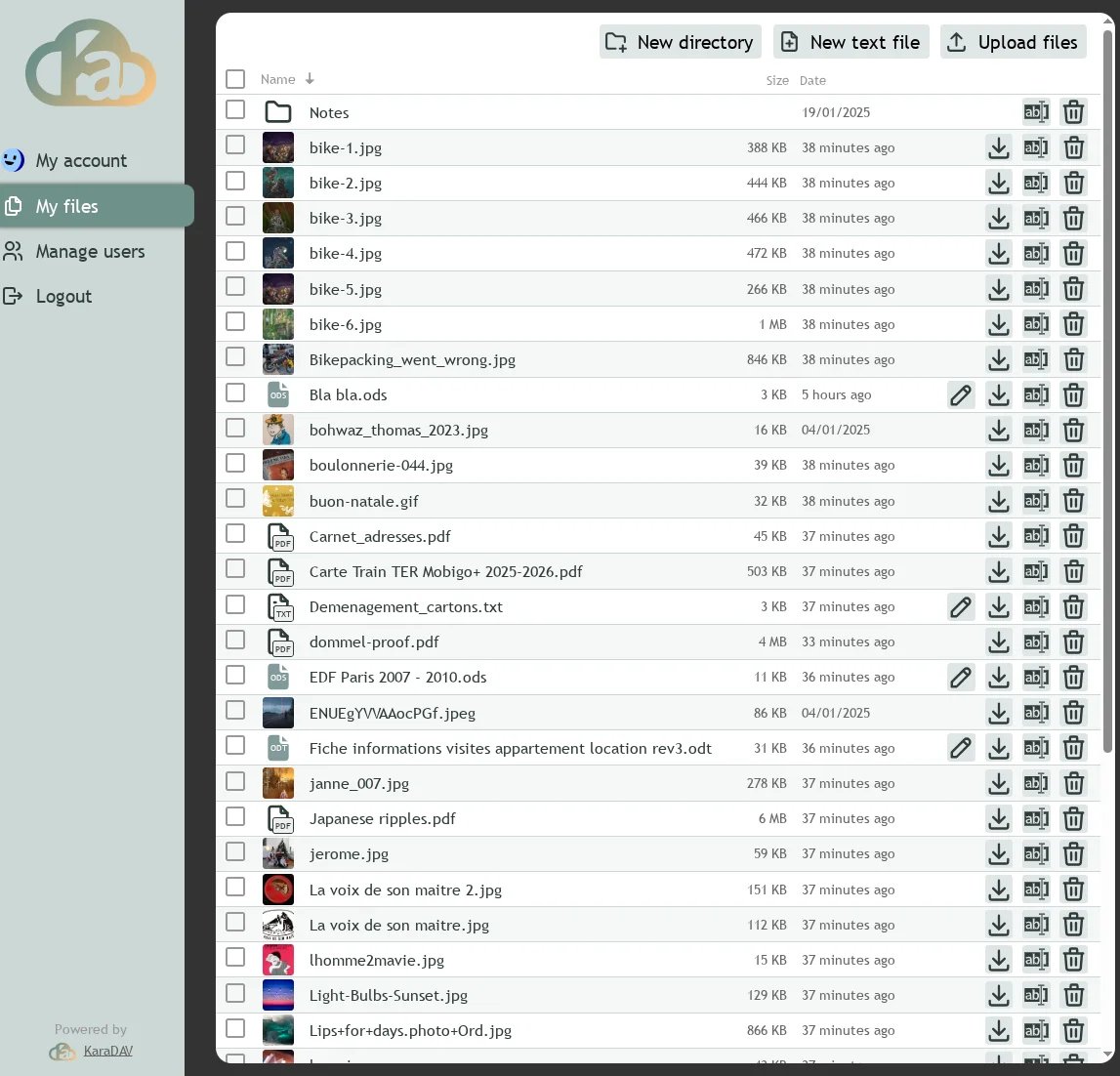The height and width of the screenshot is (1076, 1120).
Task: Edit the Fiche informations visites odt file
Action: click(961, 747)
